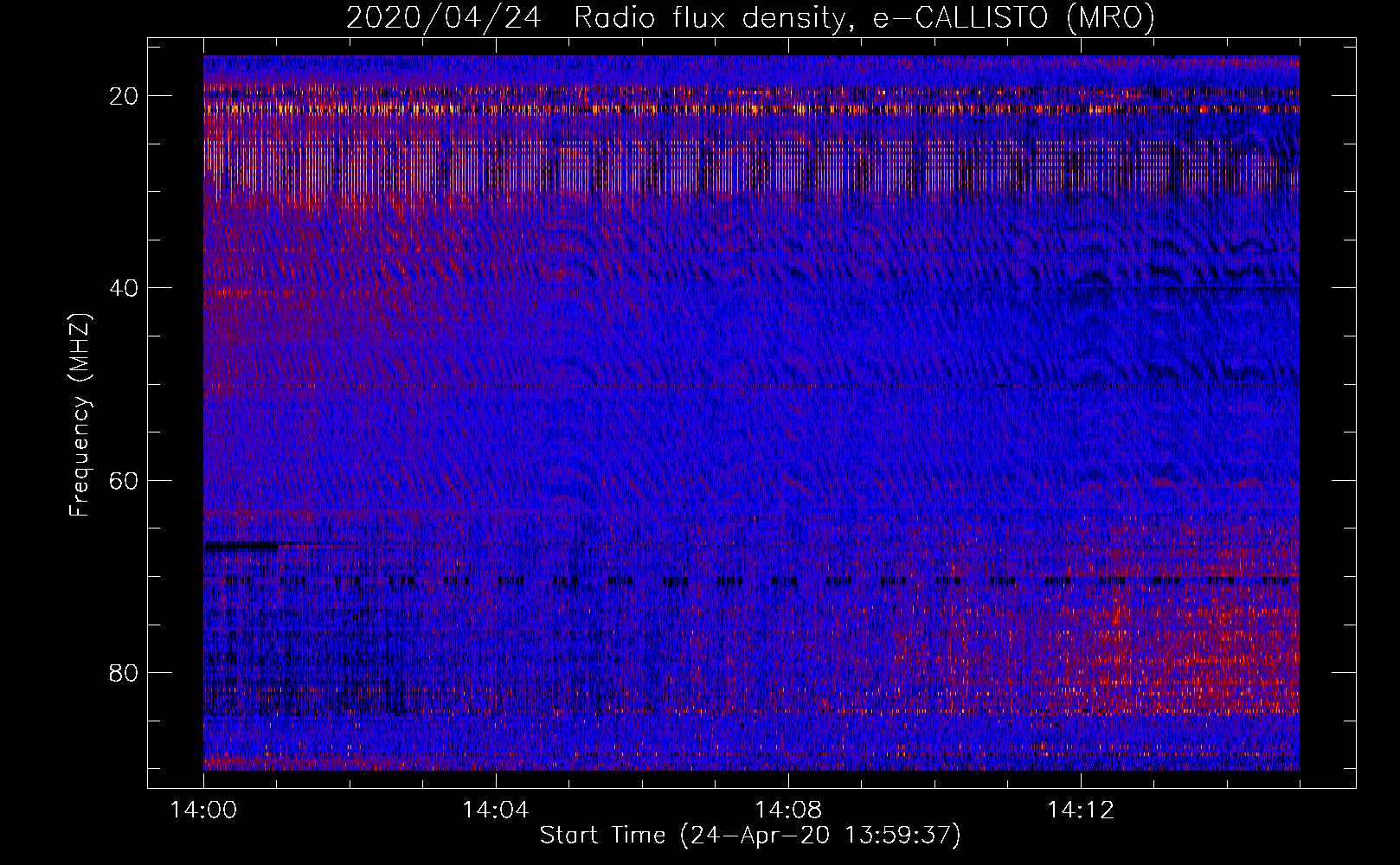Image resolution: width=1400 pixels, height=865 pixels.
Task: Click the '40' frequency tick label
Action: click(124, 288)
